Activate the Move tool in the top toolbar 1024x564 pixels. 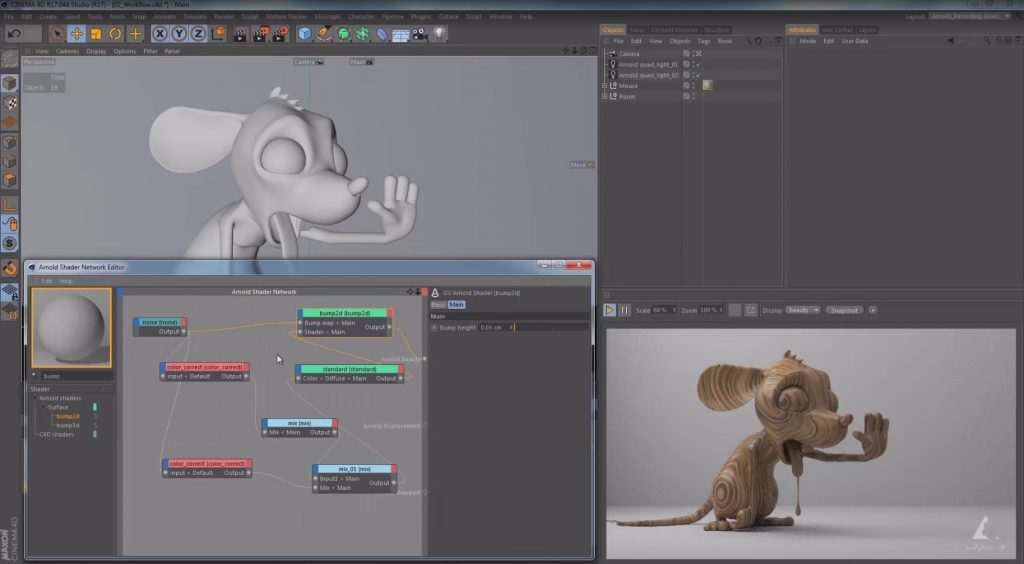(76, 33)
